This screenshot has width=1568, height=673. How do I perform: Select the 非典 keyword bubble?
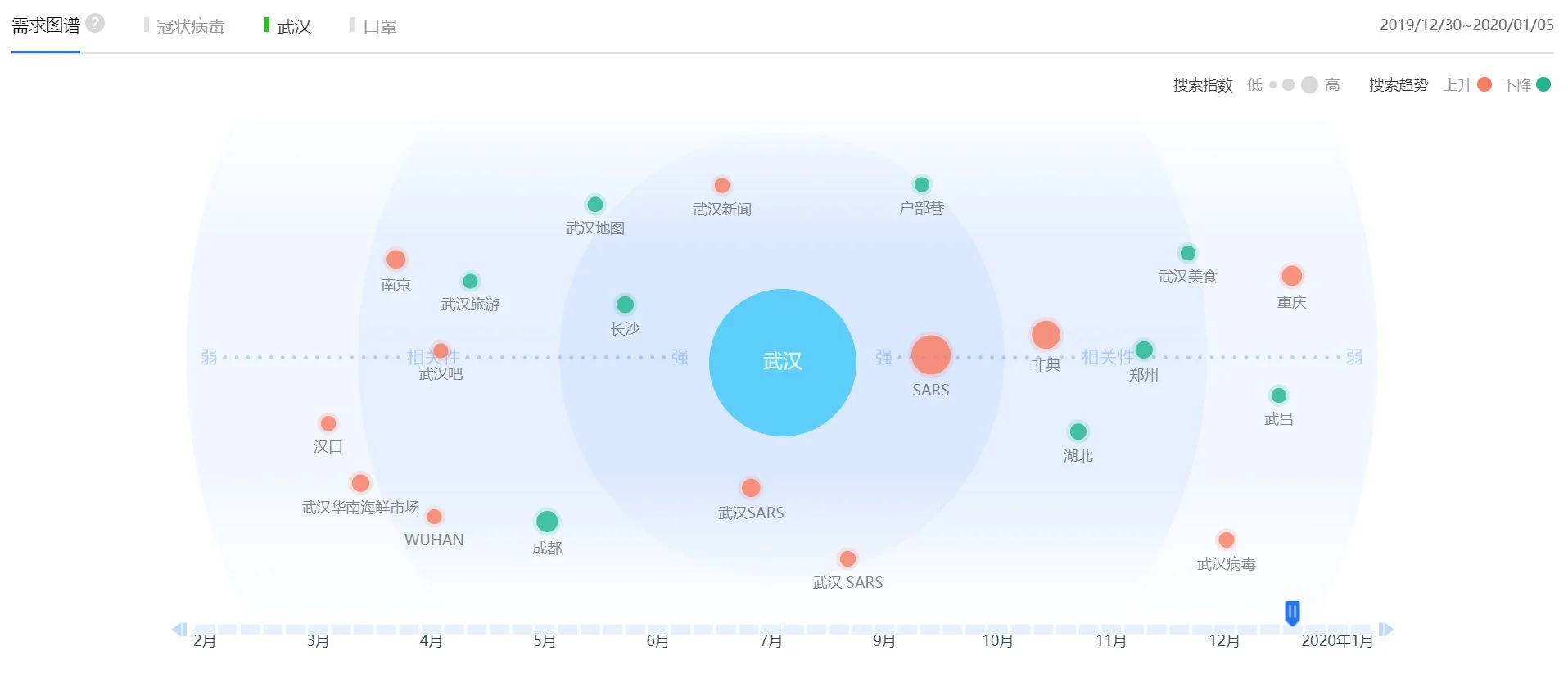[1046, 335]
